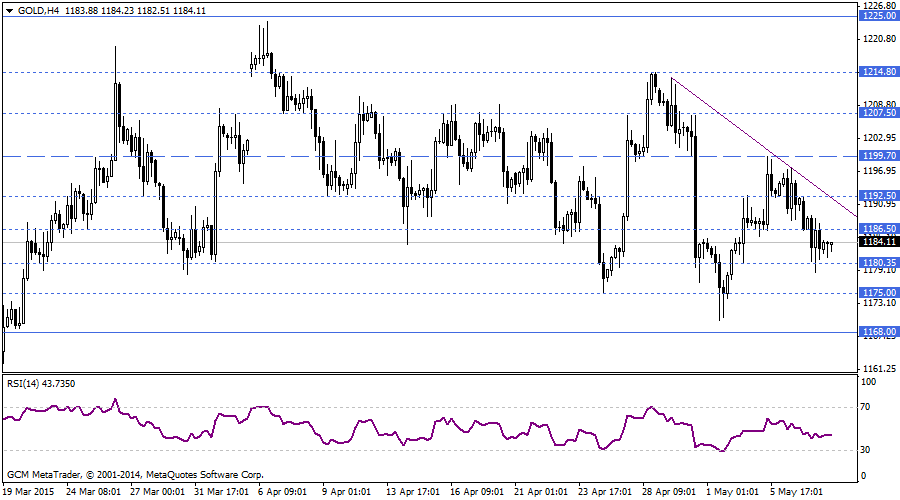Image resolution: width=900 pixels, height=500 pixels.
Task: Click the 1175.00 price level label
Action: point(879,293)
